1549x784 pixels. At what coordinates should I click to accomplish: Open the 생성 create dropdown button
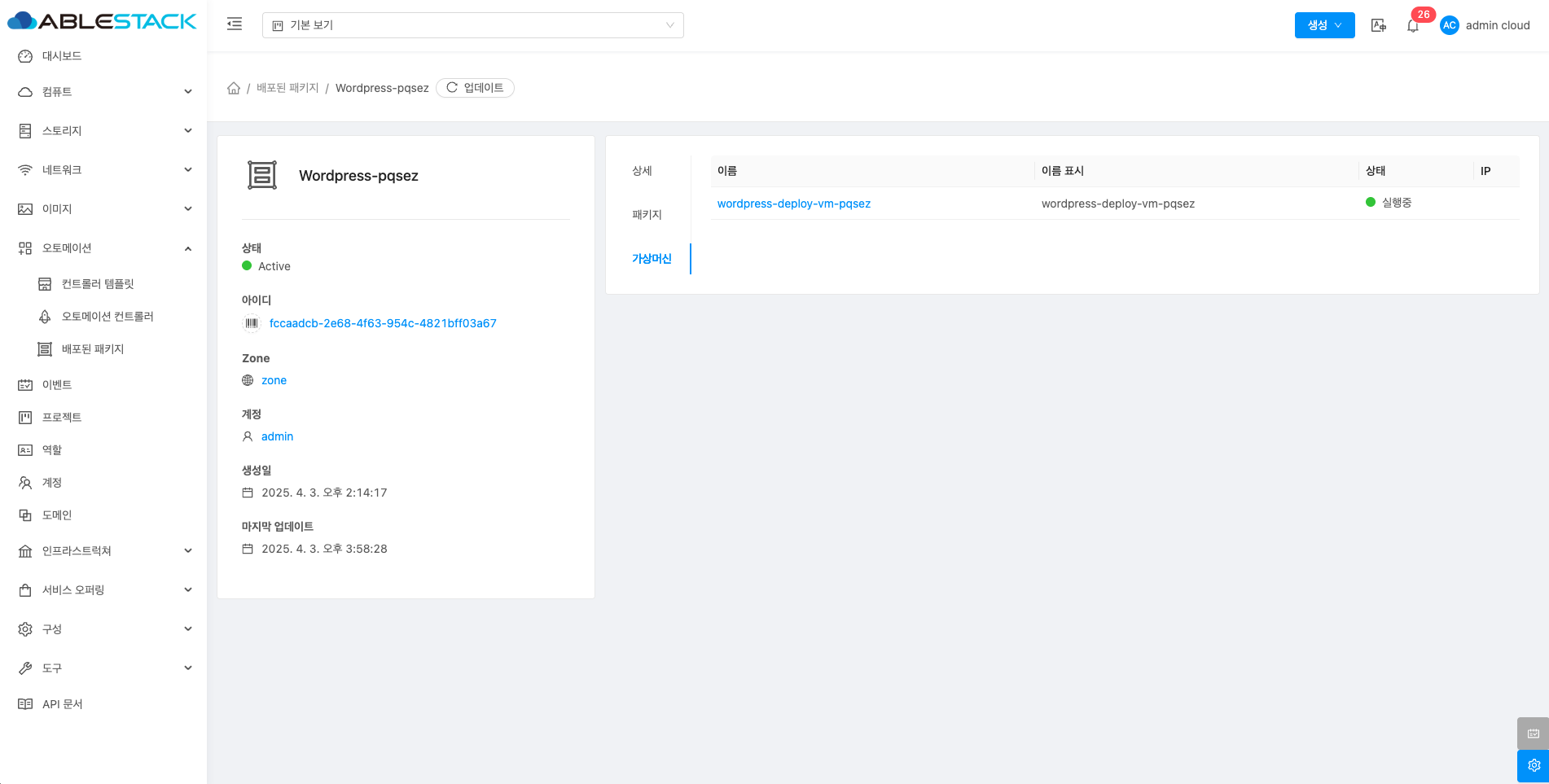point(1324,25)
